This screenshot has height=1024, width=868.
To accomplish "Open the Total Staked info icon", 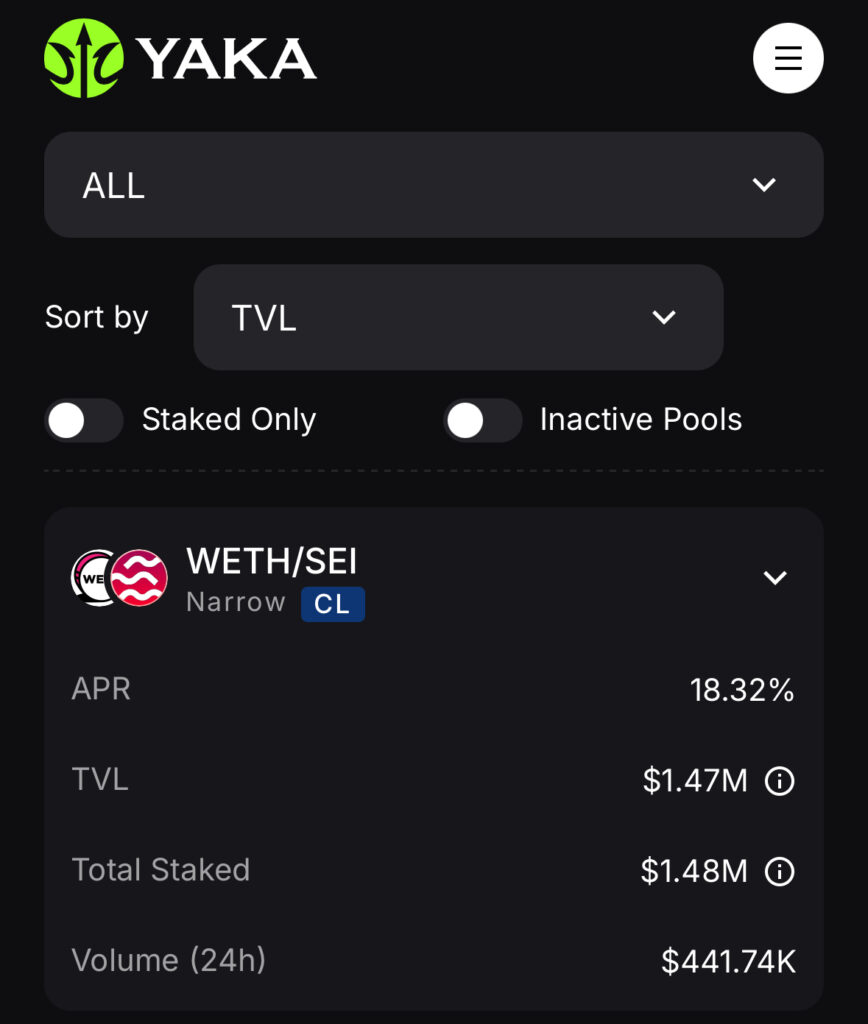I will pos(779,871).
